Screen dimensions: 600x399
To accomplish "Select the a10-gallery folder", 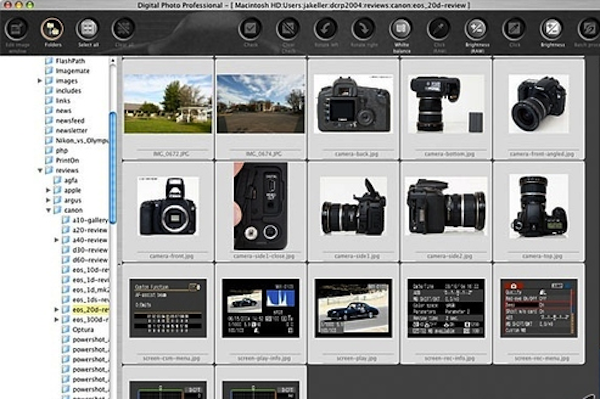I will pyautogui.click(x=85, y=220).
